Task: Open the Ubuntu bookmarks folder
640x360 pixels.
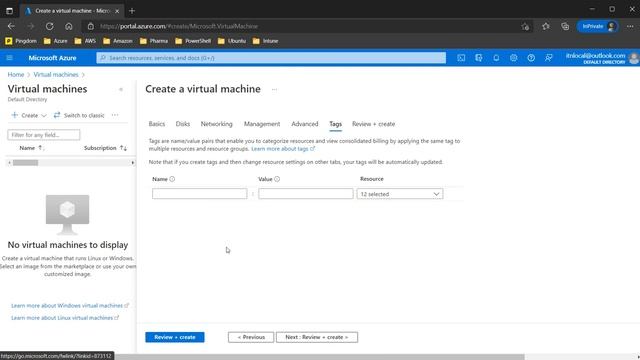Action: [232, 41]
